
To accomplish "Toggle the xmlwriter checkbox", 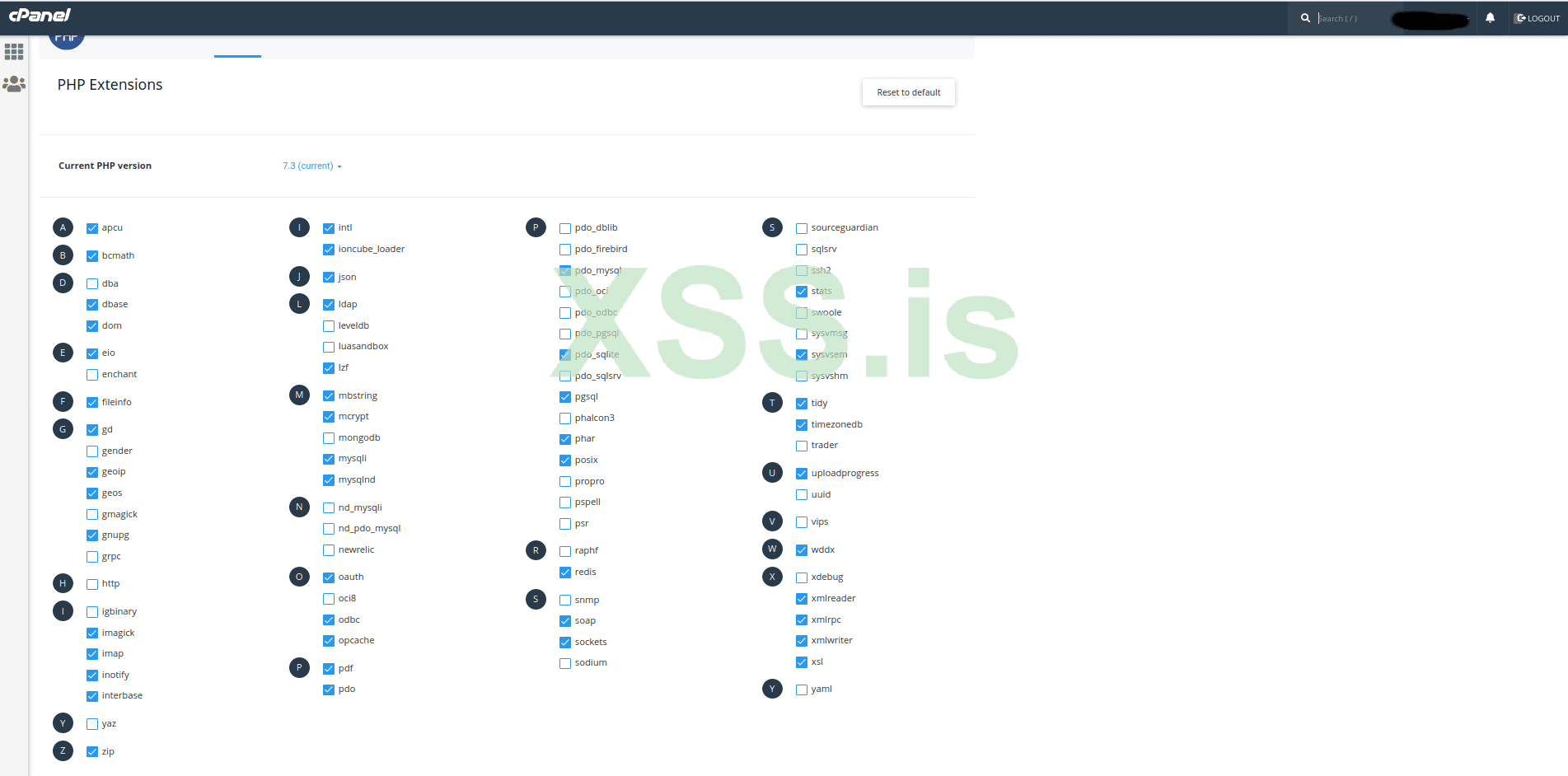I will (802, 641).
